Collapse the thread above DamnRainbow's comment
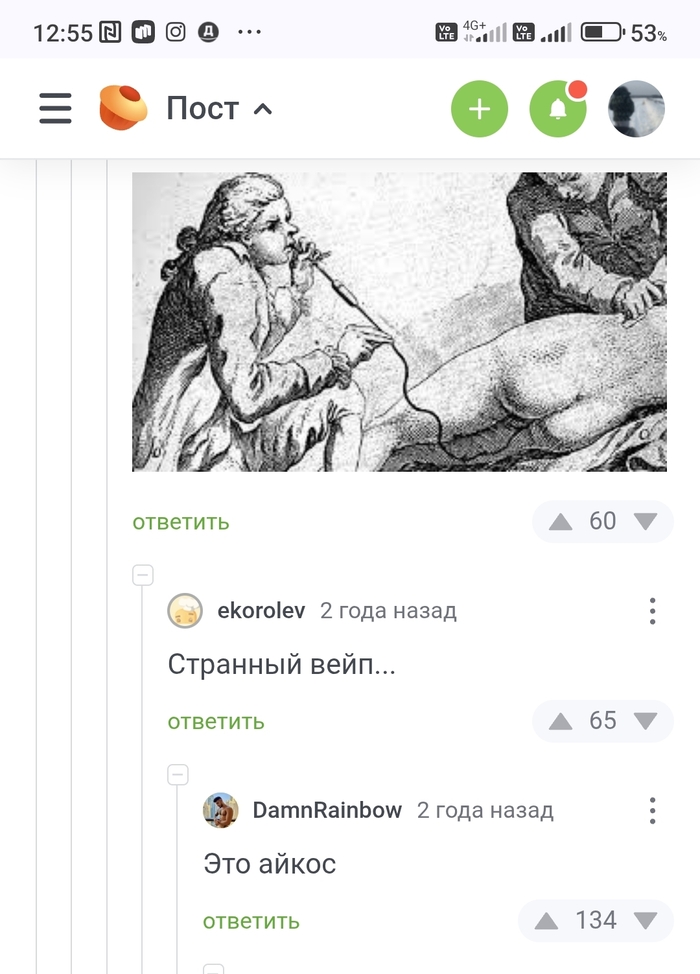 tap(178, 775)
